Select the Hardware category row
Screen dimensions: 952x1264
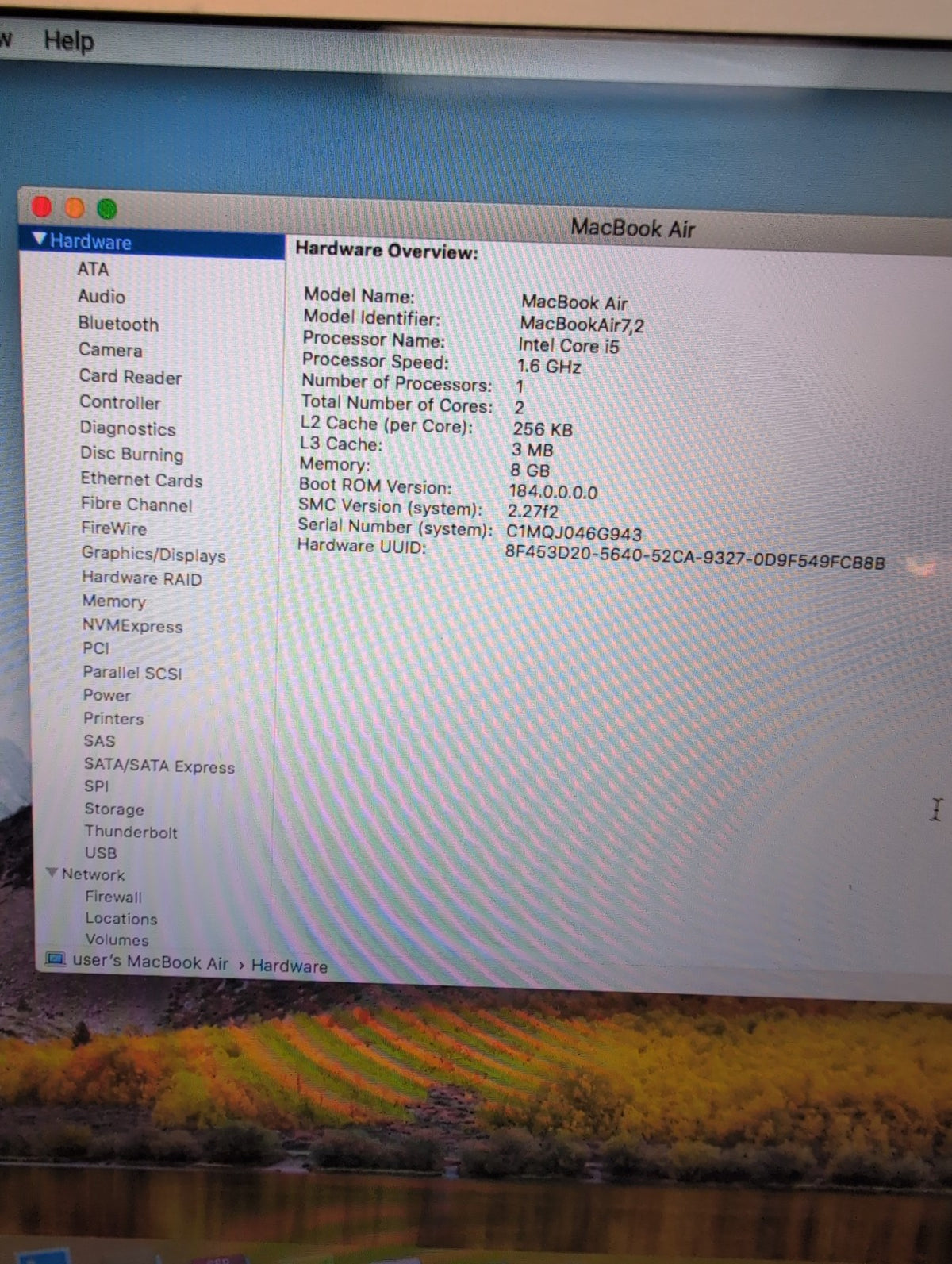(152, 242)
